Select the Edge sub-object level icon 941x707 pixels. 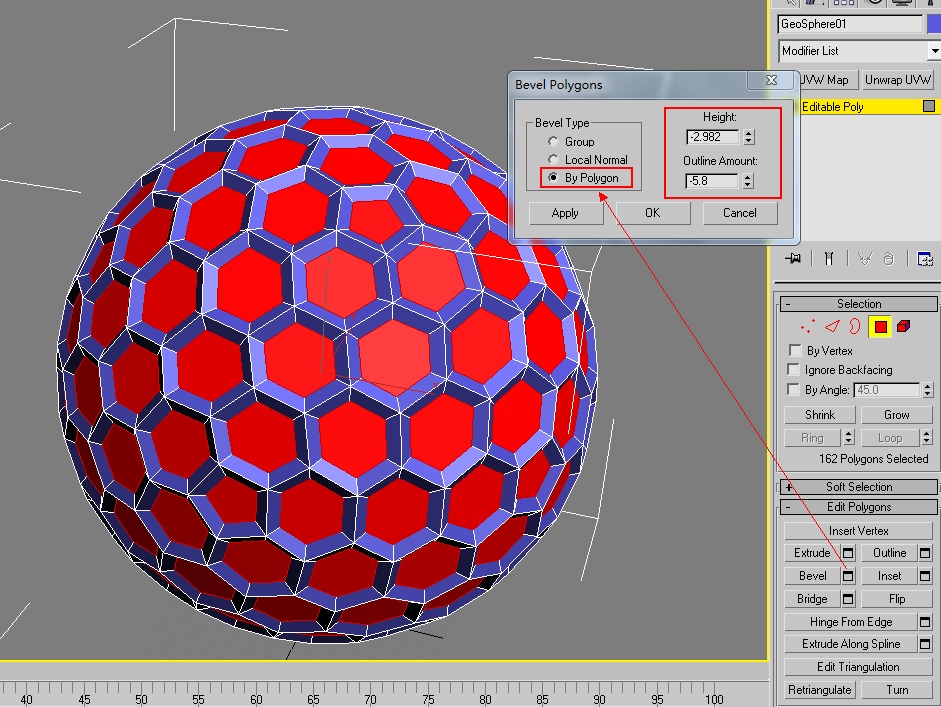coord(832,326)
